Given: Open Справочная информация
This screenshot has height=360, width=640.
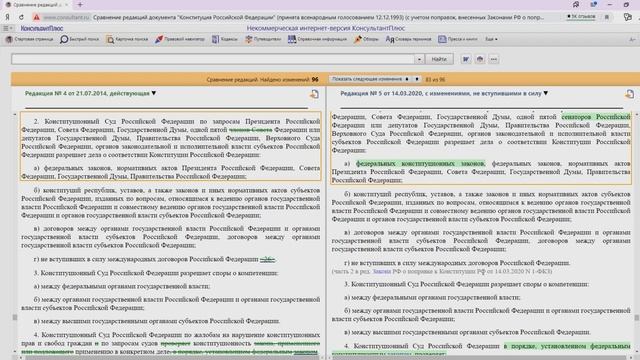Looking at the screenshot, I should click(317, 39).
